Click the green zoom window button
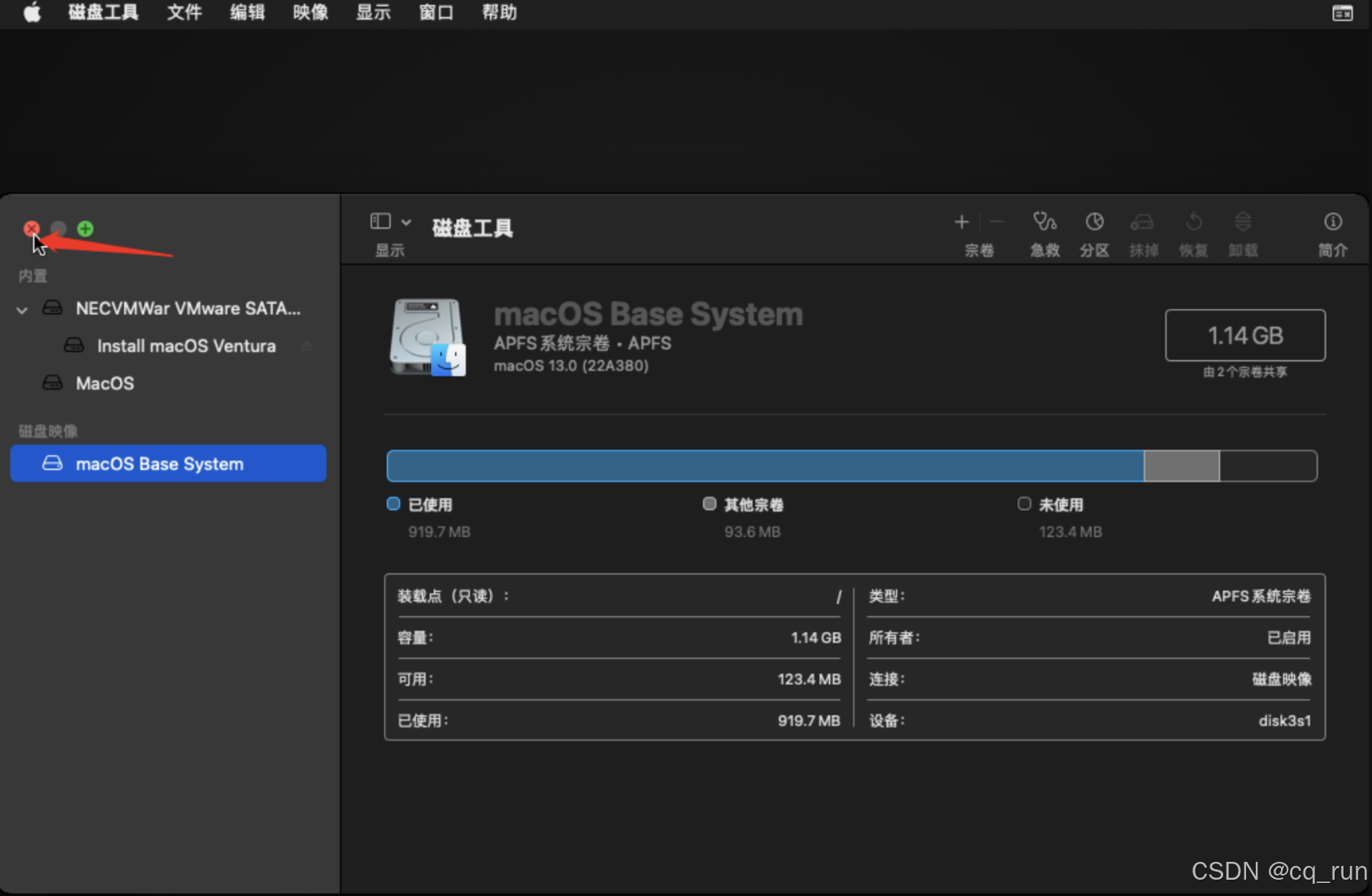 85,228
